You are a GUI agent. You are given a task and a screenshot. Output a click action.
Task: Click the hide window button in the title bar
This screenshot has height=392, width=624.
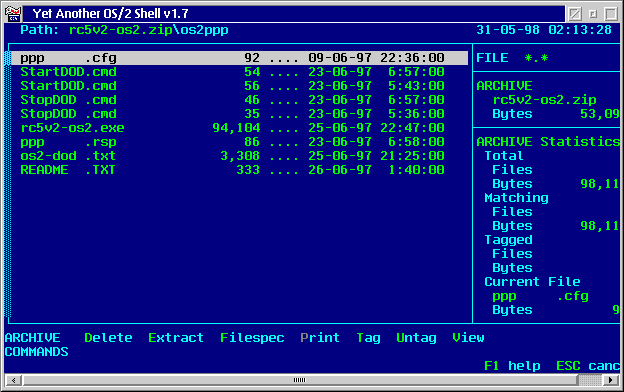pyautogui.click(x=574, y=14)
